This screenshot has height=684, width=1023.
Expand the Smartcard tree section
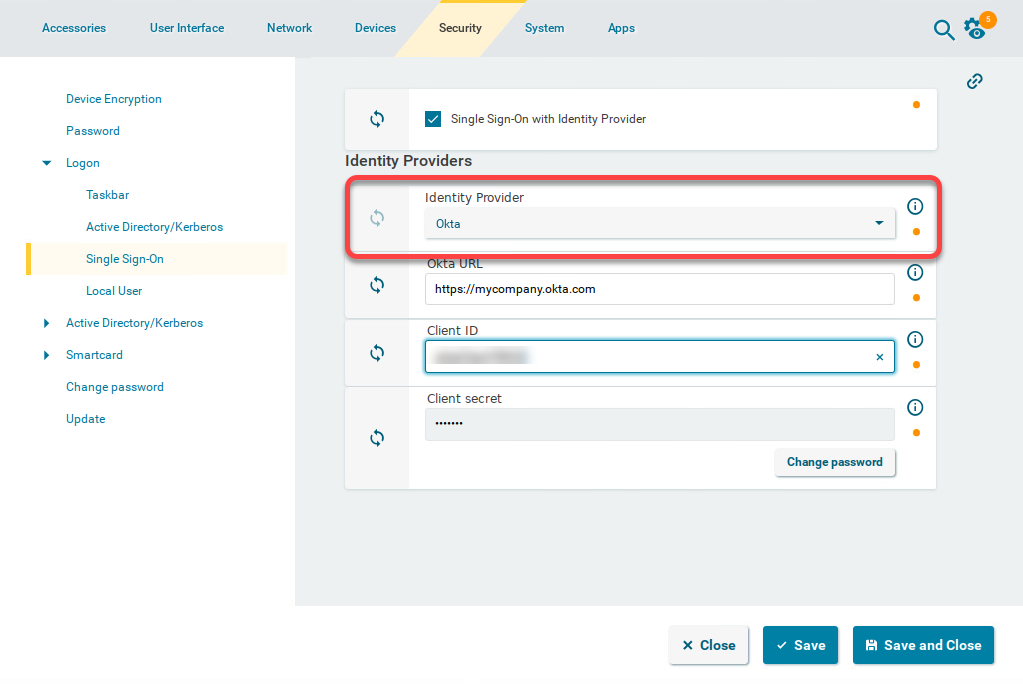click(x=47, y=355)
